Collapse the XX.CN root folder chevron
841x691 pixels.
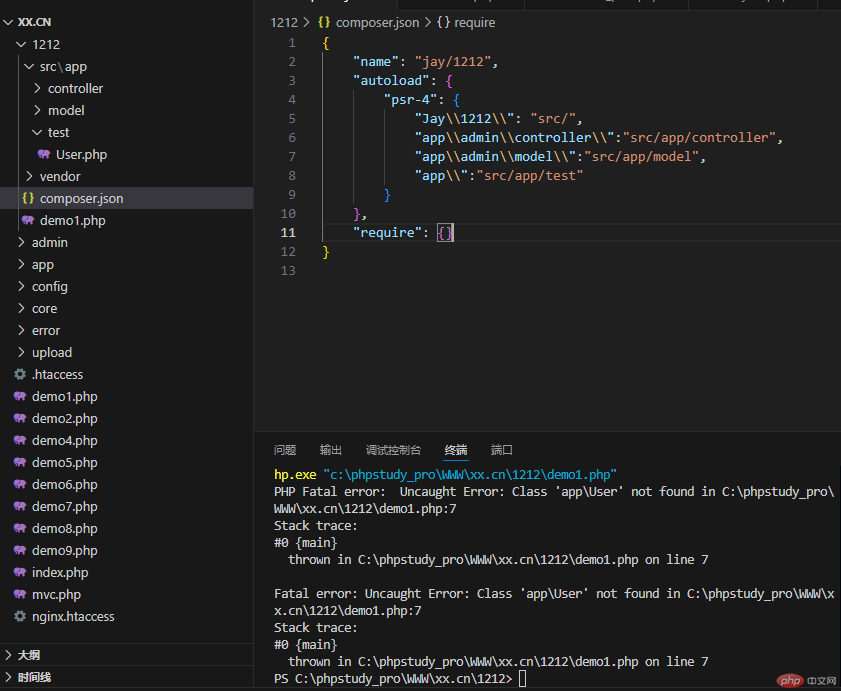(x=8, y=22)
